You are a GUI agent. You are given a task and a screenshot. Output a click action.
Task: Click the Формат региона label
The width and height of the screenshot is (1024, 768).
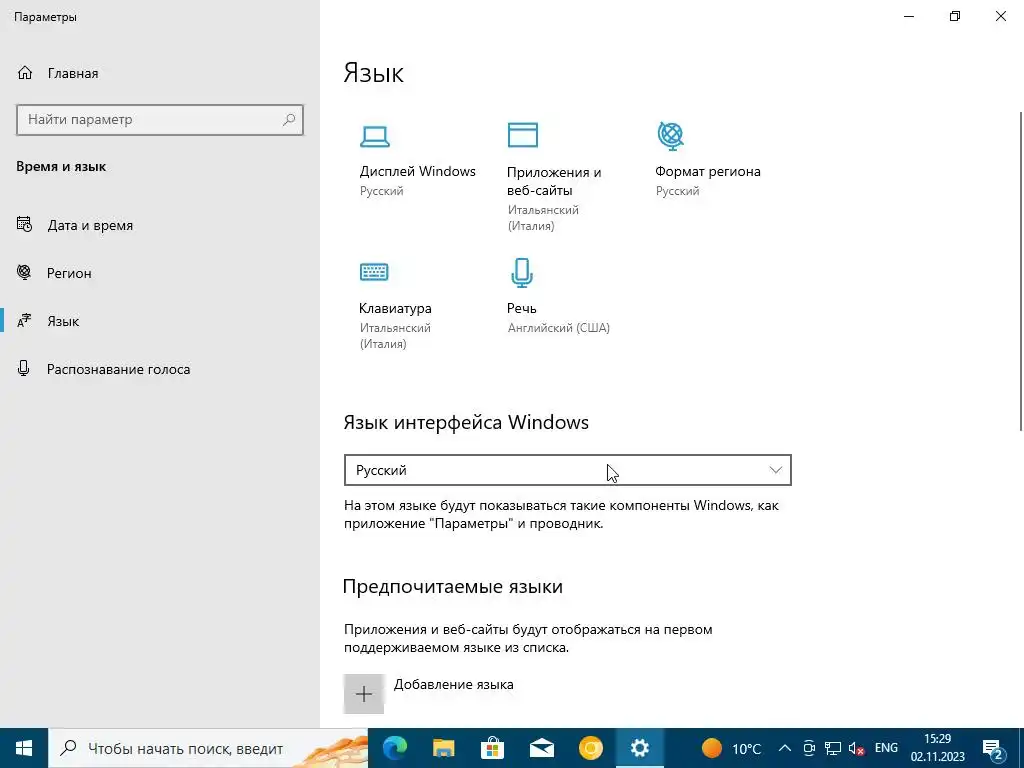pyautogui.click(x=708, y=171)
